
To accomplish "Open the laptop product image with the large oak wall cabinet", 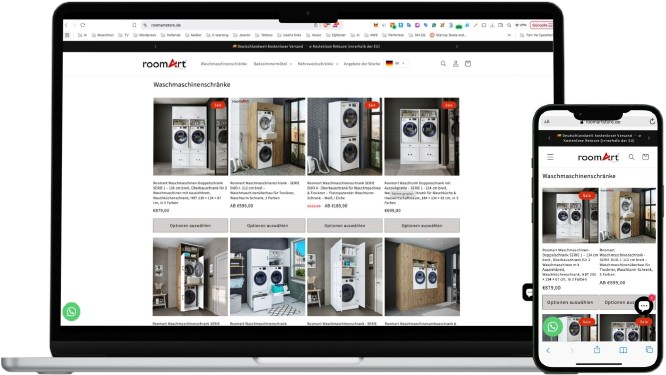I will (422, 277).
